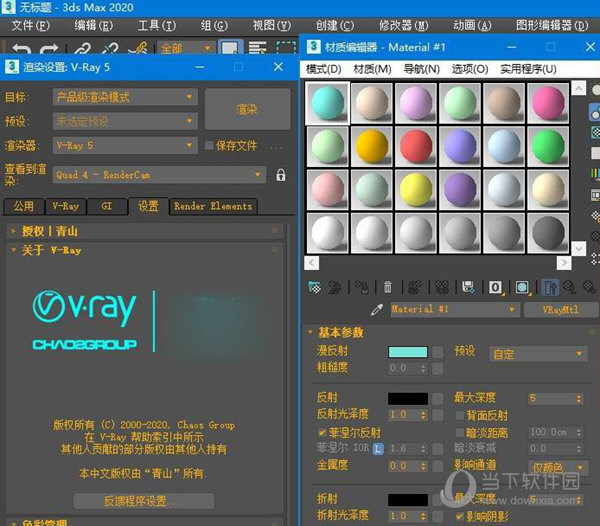Click the 反馈程序设置 button
The height and width of the screenshot is (526, 600).
coord(143,501)
